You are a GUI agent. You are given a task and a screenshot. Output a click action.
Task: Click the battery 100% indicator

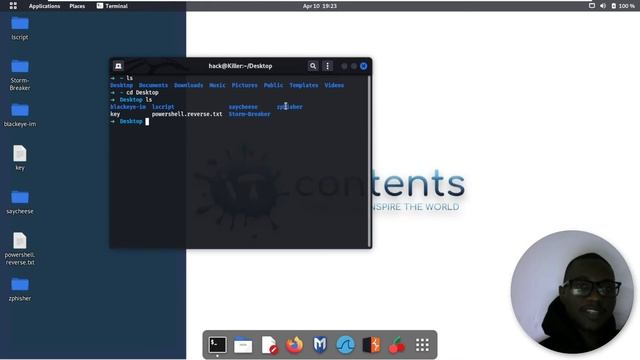coord(623,6)
